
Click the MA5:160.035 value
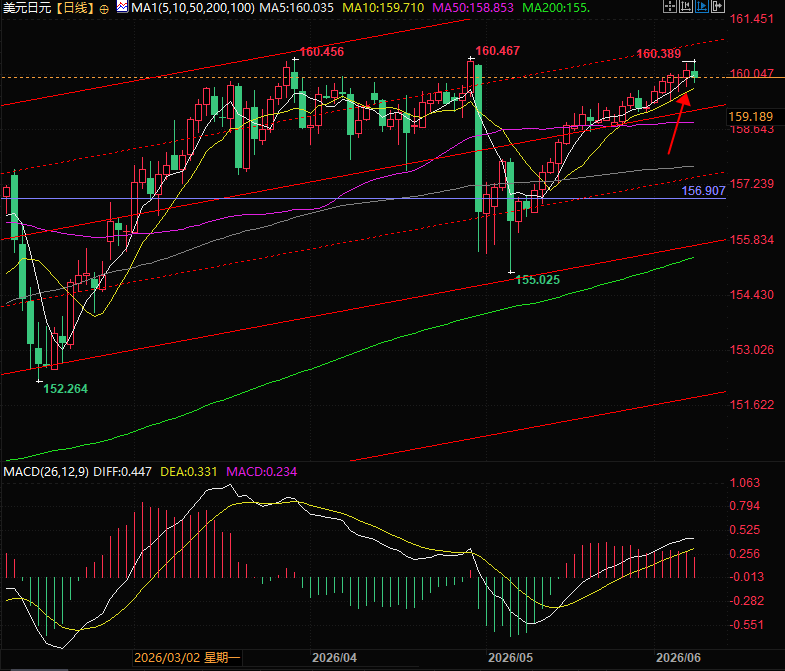coord(296,8)
